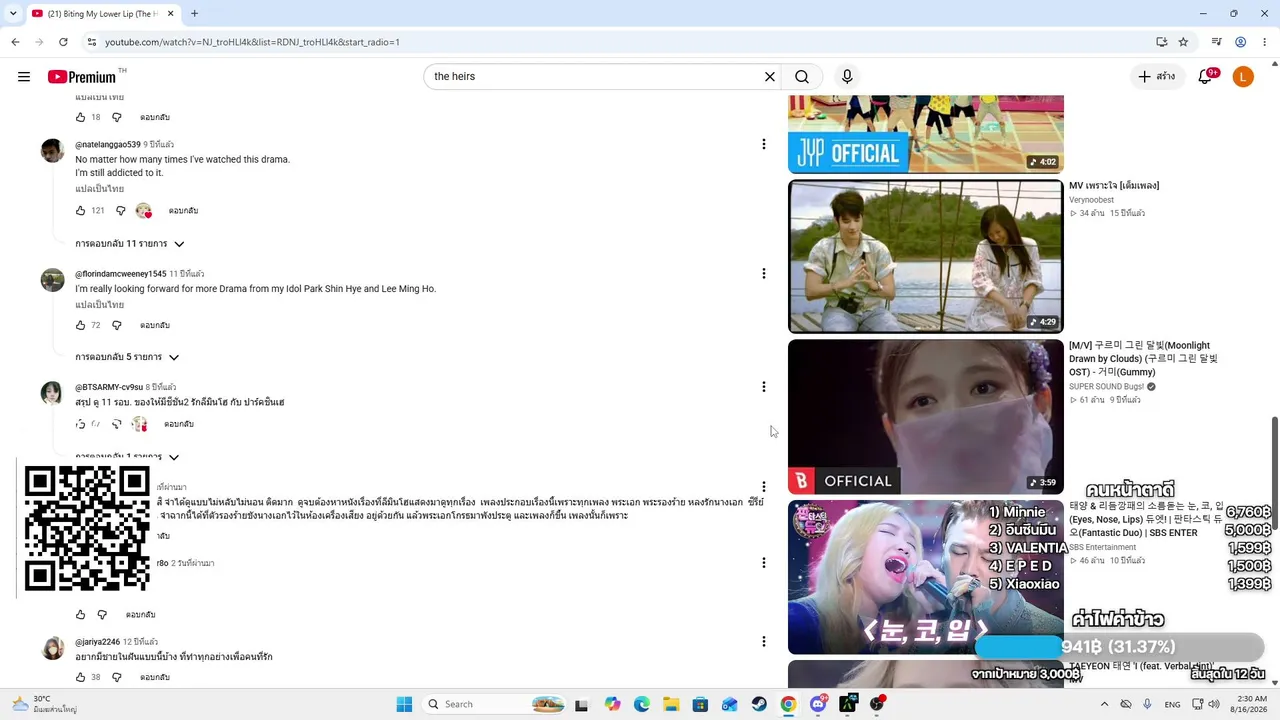Dislike the jariya2246 comment
This screenshot has width=1280, height=720.
point(116,677)
